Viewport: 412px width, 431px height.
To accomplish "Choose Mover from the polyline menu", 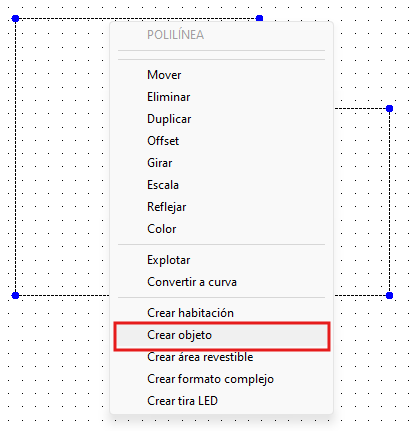I will click(x=221, y=75).
